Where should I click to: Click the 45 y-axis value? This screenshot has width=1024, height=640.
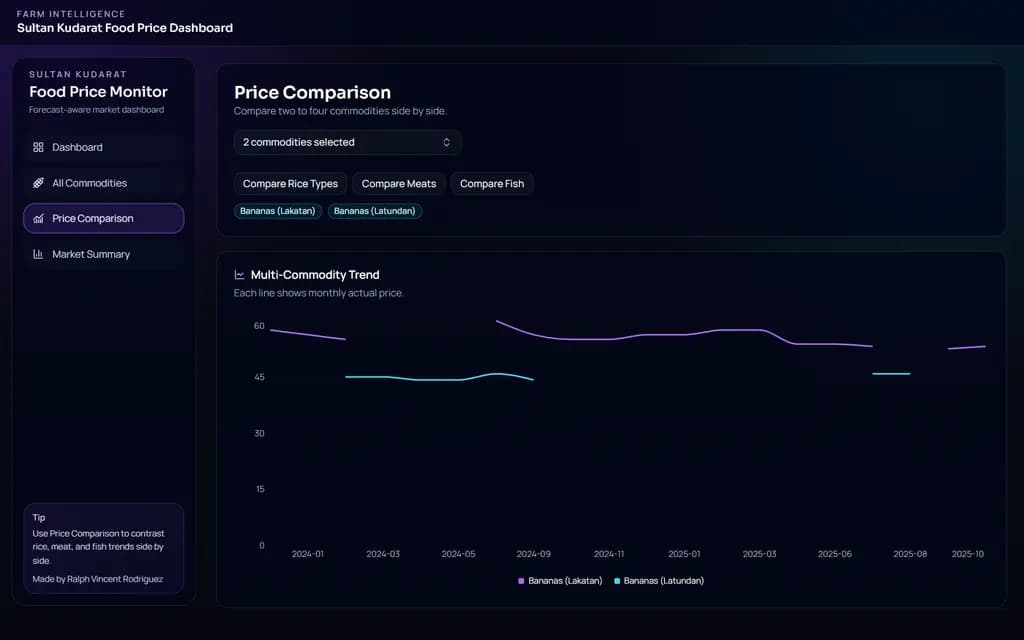[x=259, y=377]
